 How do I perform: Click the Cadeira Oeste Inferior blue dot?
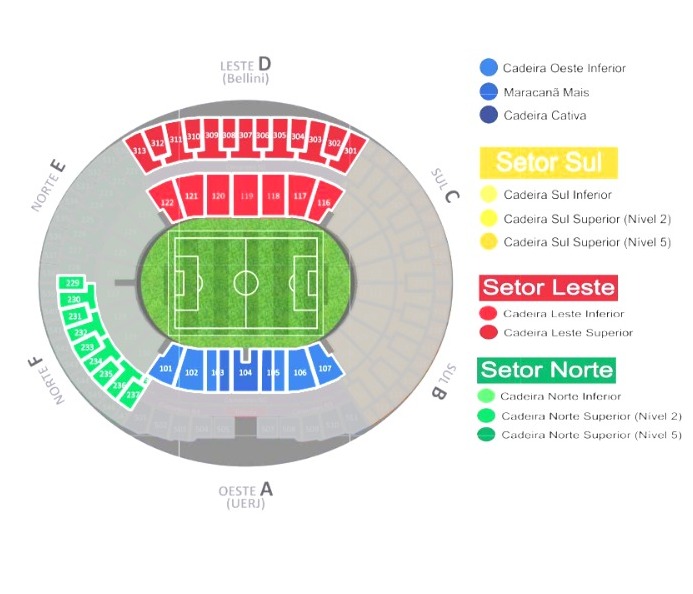(x=488, y=68)
